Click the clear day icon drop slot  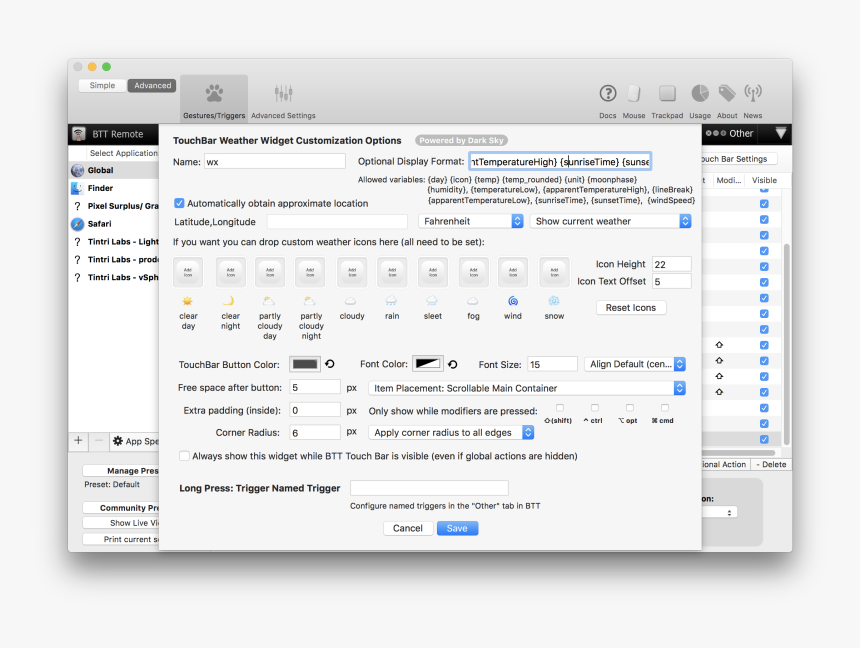click(188, 272)
